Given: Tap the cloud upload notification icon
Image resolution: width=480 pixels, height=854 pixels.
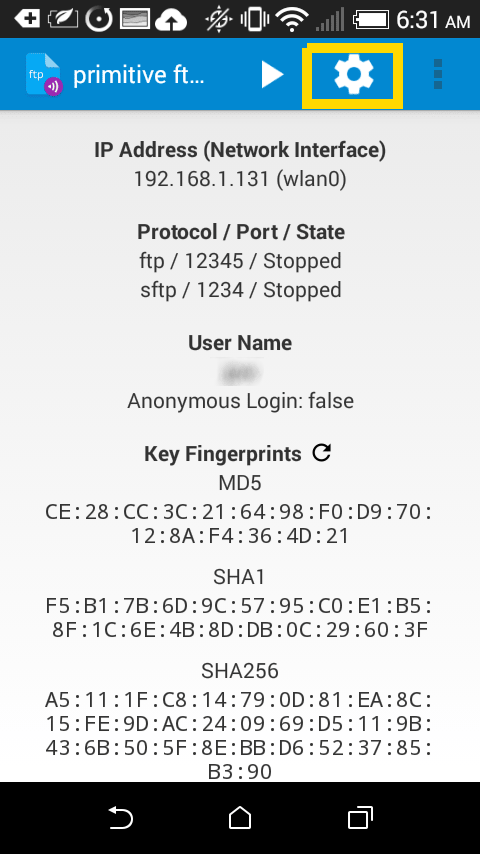Looking at the screenshot, I should (171, 20).
